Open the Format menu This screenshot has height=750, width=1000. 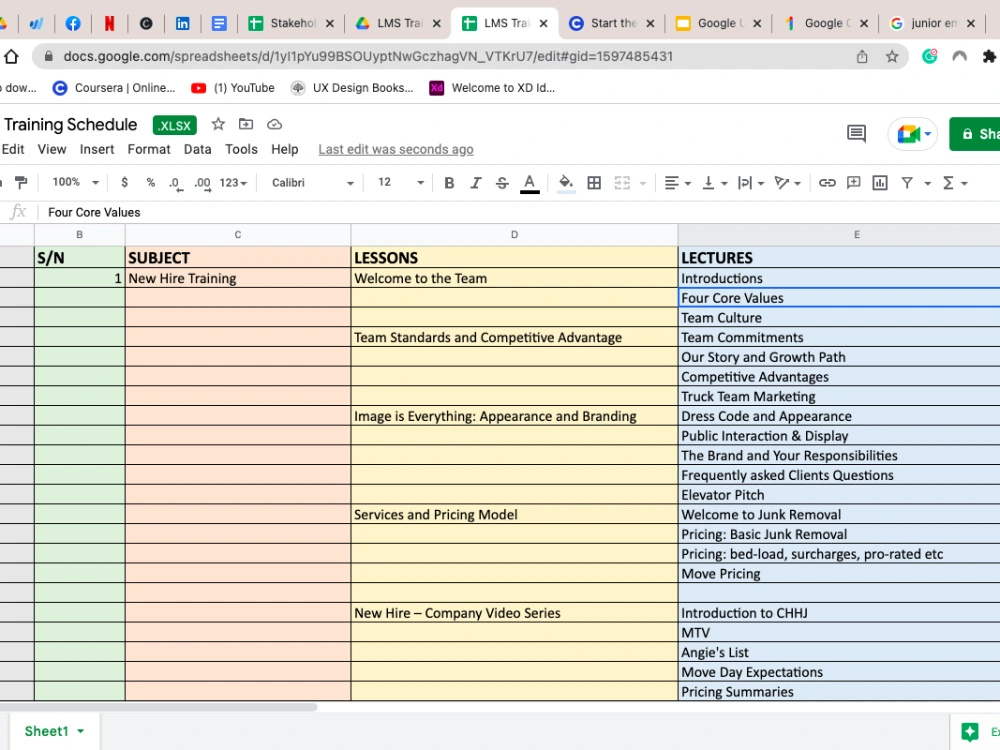(149, 149)
